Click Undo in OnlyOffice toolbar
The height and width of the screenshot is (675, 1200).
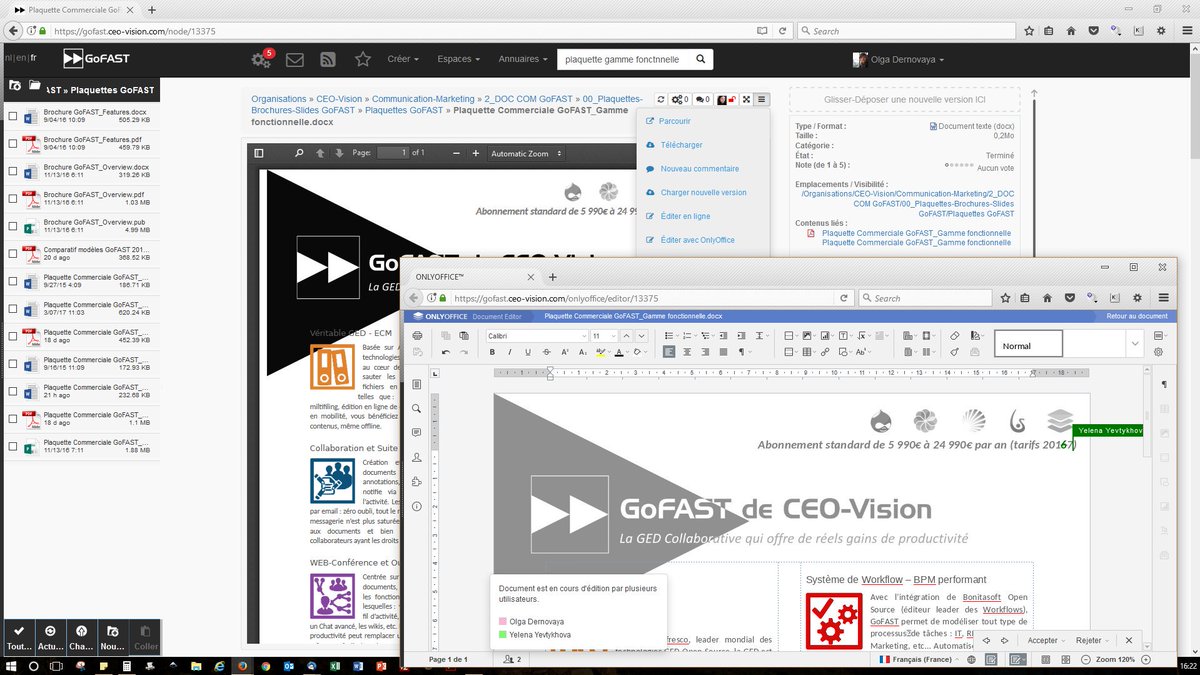point(445,352)
